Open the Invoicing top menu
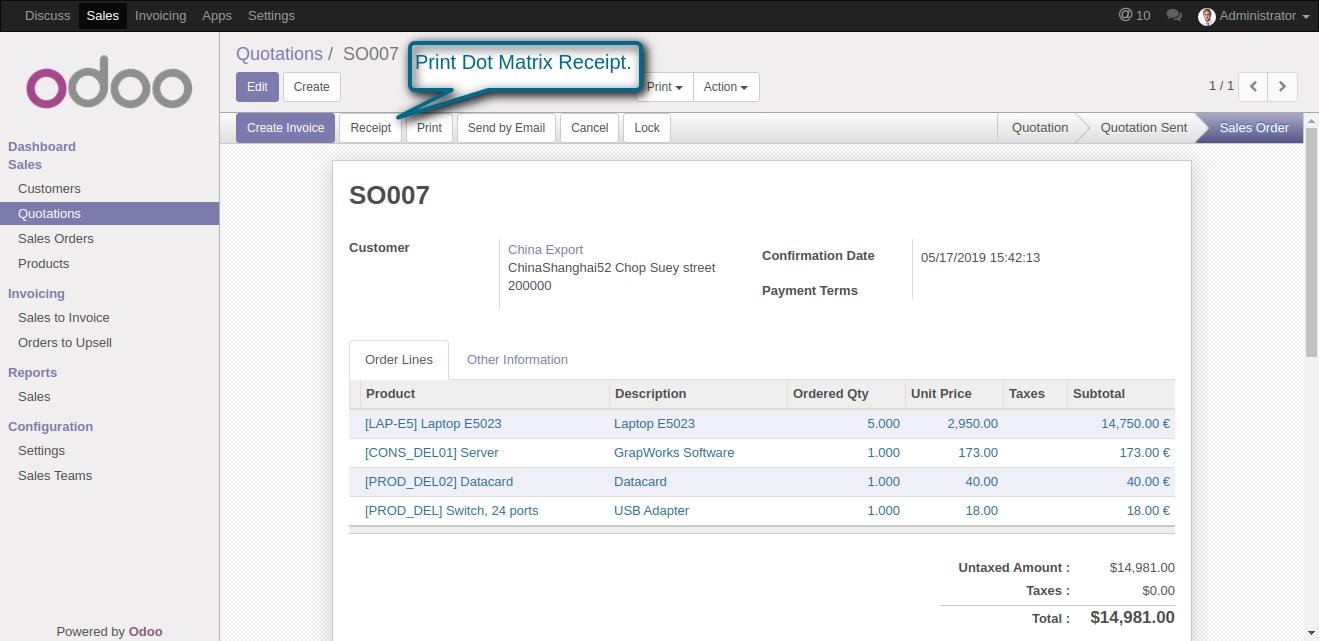 click(x=160, y=16)
